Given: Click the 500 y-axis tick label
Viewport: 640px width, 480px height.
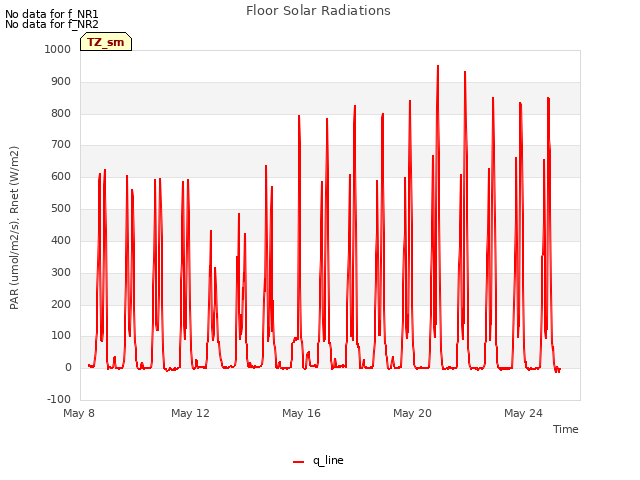Looking at the screenshot, I should tap(61, 209).
